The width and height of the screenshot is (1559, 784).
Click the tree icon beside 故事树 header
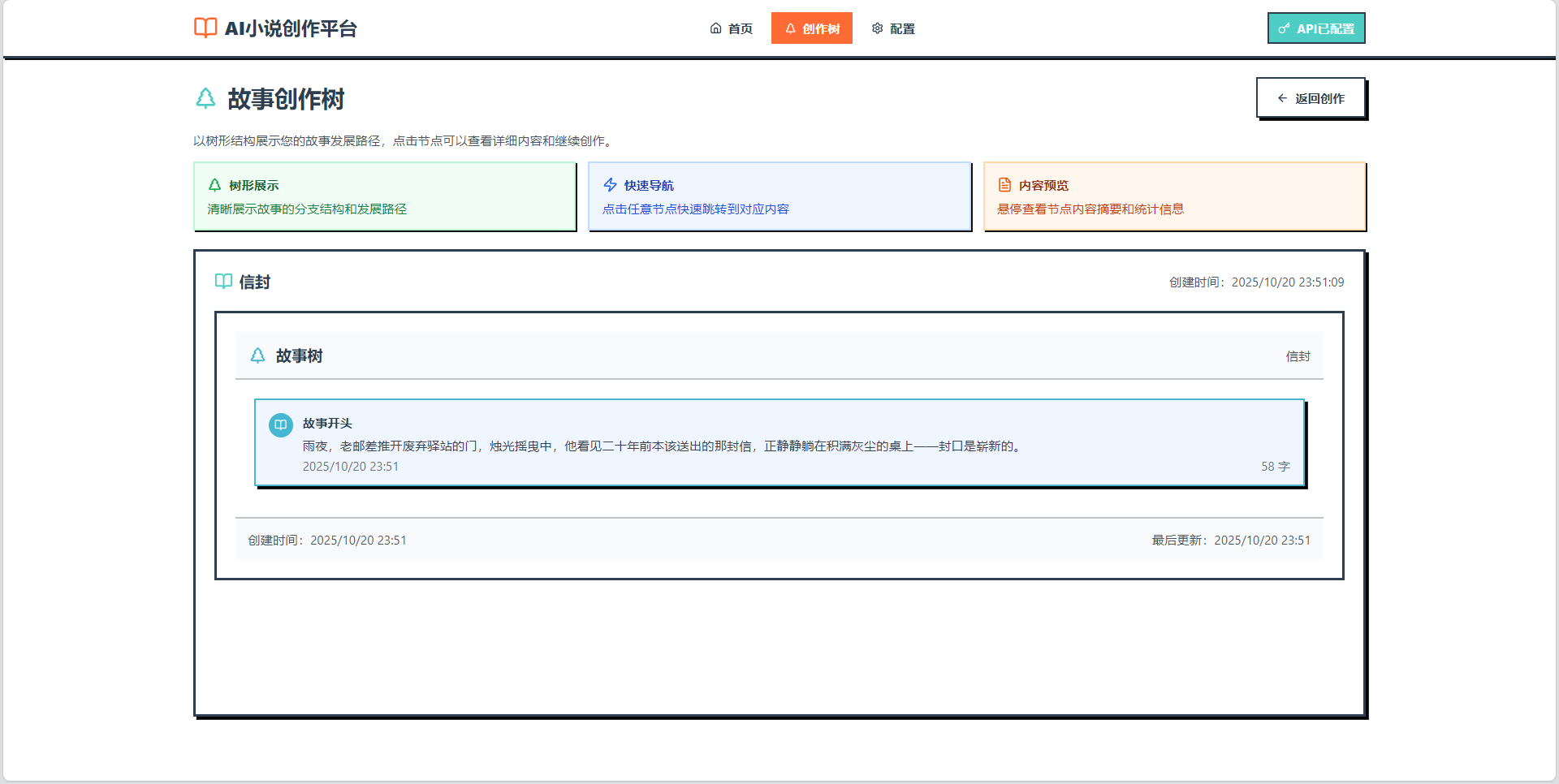(257, 355)
